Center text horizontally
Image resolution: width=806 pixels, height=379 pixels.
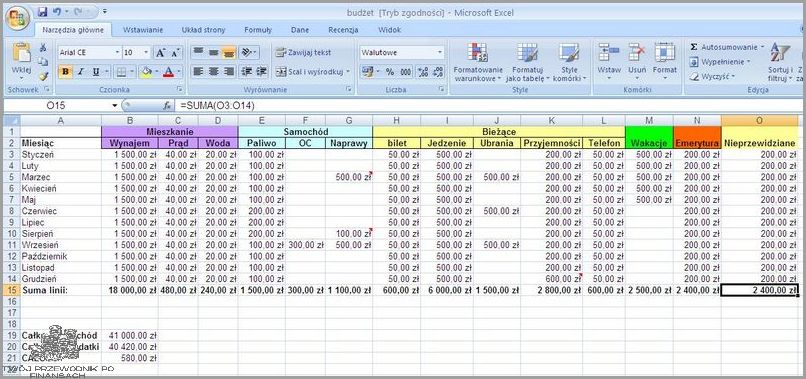213,71
